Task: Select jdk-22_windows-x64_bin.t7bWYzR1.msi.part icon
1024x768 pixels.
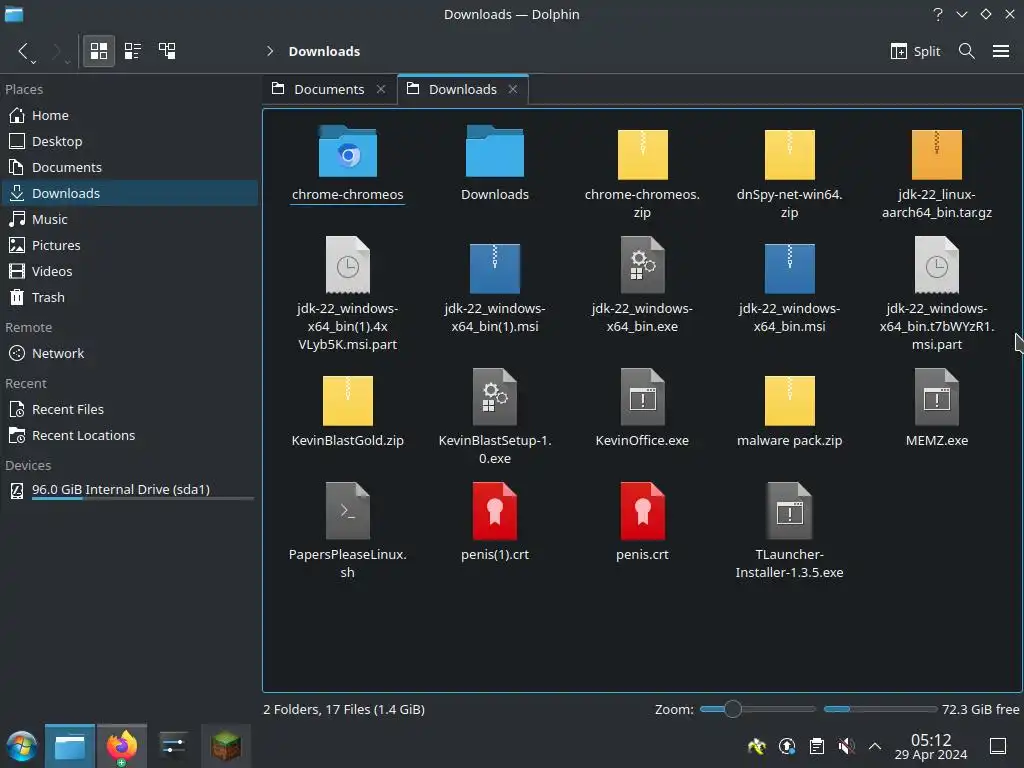Action: click(x=936, y=265)
